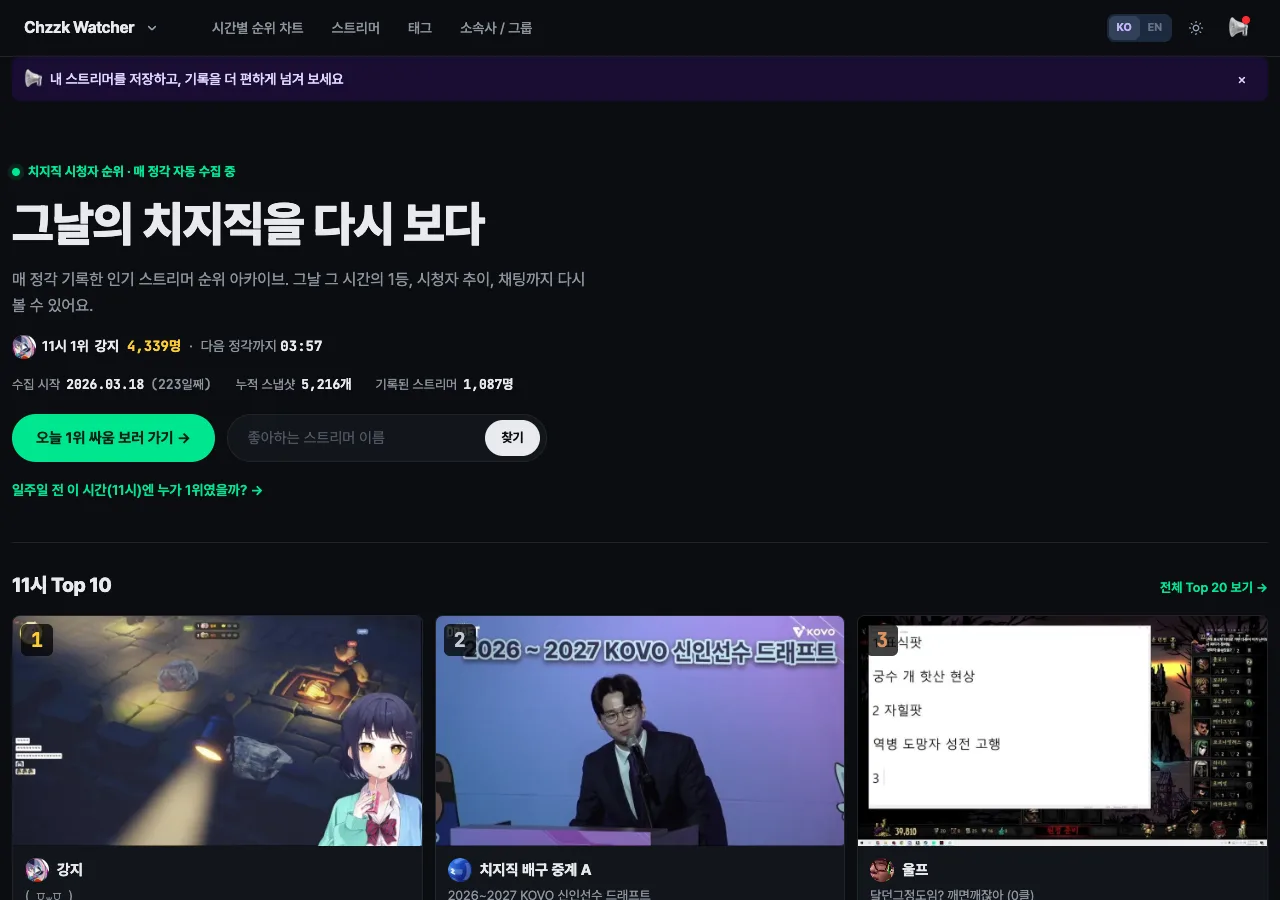Click the 치지직 배구 중계 A channel avatar
Screen dimensions: 1280x900
click(x=460, y=870)
